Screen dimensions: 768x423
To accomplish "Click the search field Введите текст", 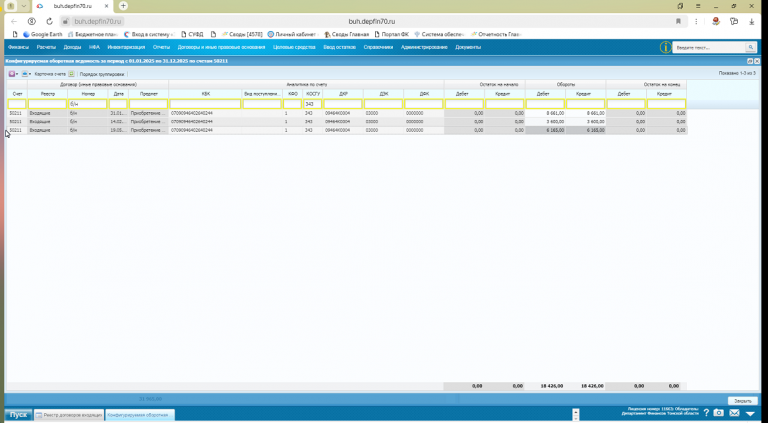I will pos(709,47).
